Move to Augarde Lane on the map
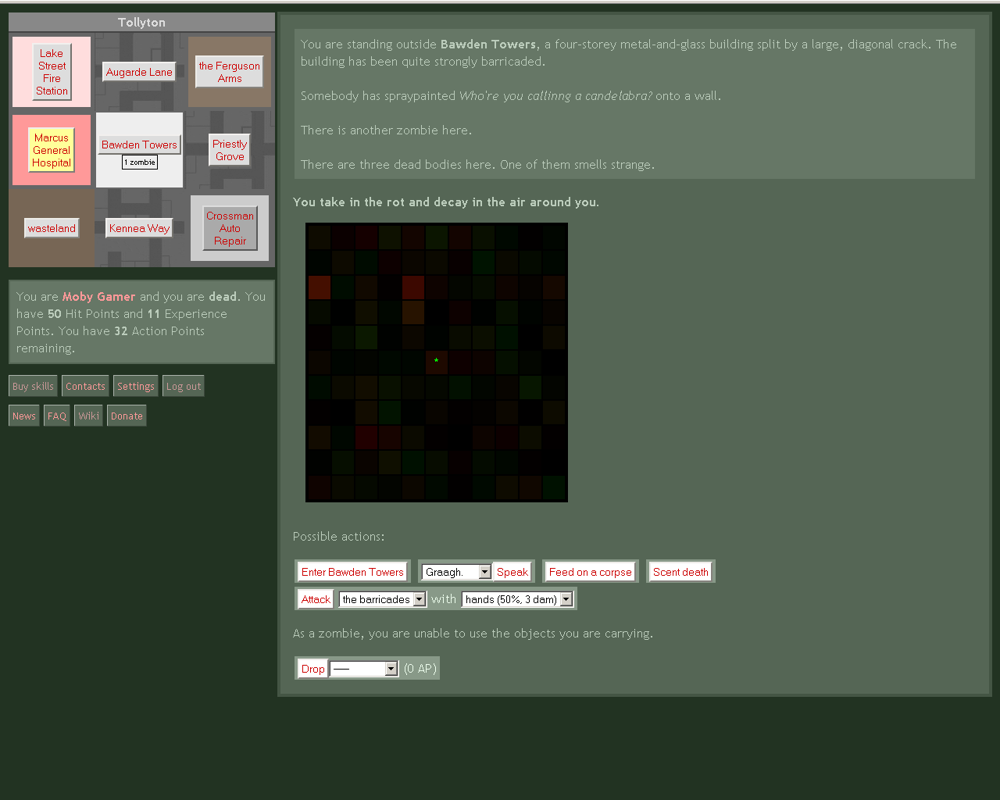 139,72
